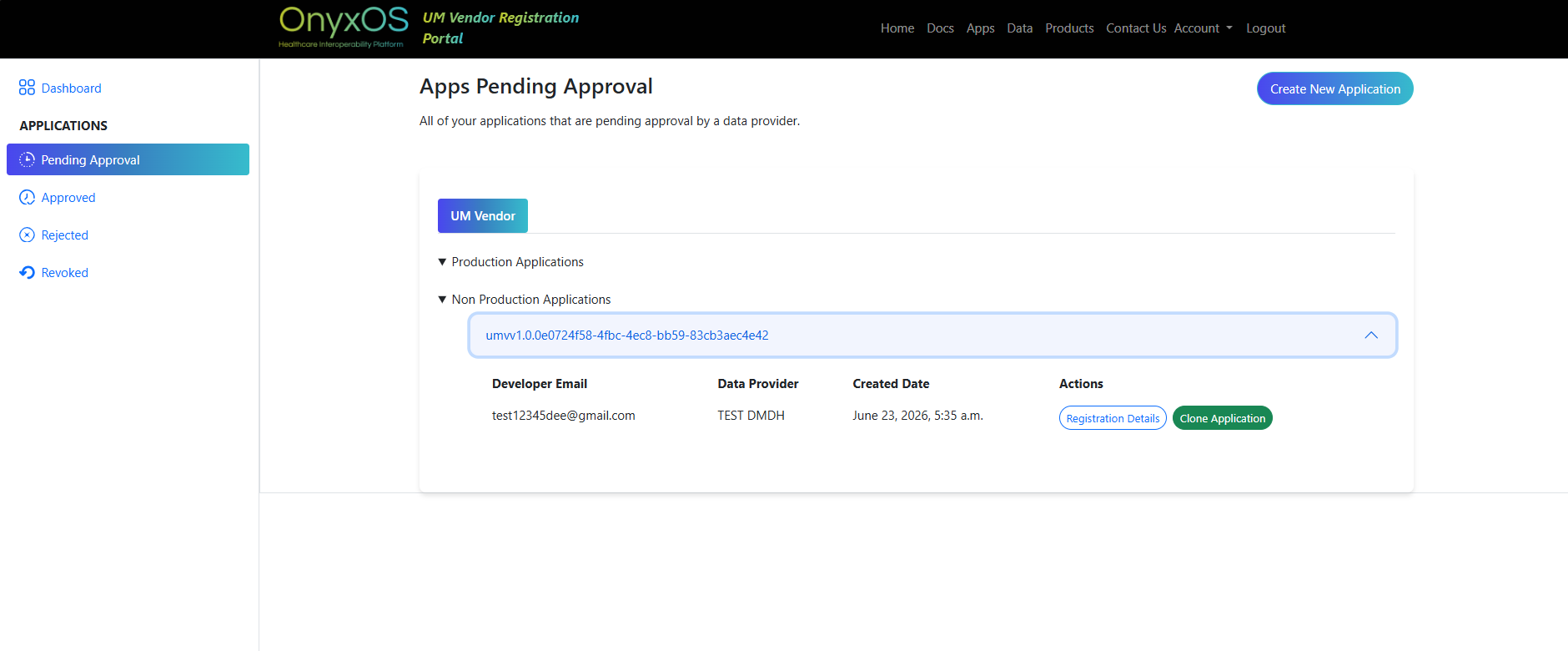Click the Revoked undo-arrow icon
Image resolution: width=1568 pixels, height=651 pixels.
(x=27, y=272)
